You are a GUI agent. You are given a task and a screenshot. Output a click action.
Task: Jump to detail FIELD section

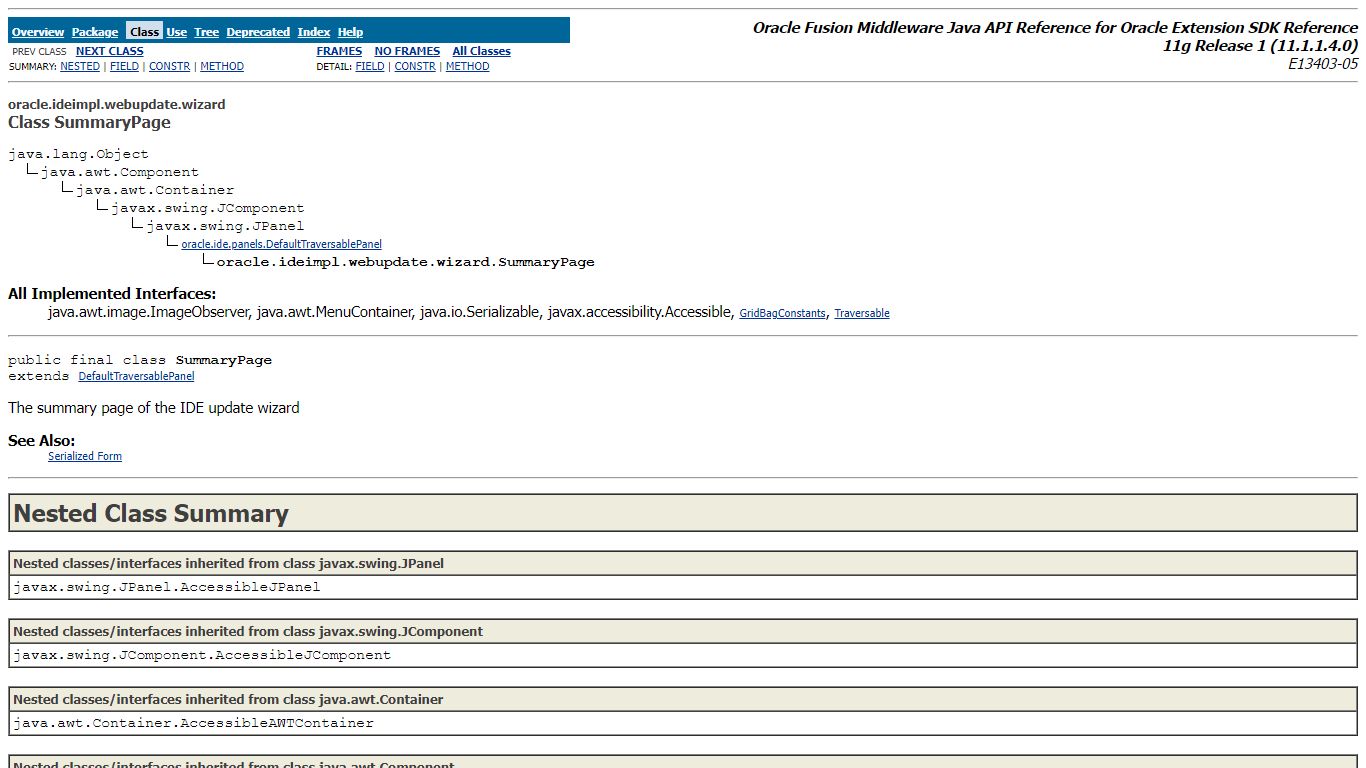pos(370,66)
